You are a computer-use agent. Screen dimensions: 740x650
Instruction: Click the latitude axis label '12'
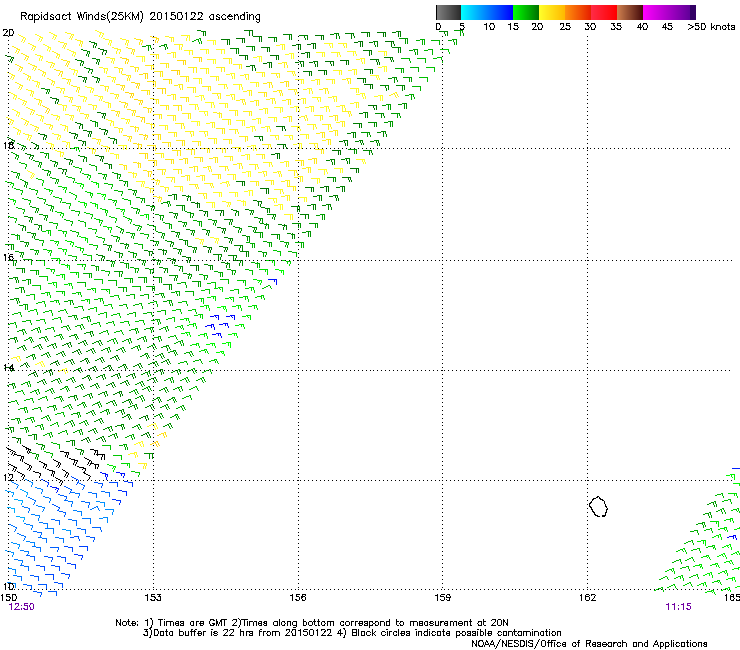point(8,477)
